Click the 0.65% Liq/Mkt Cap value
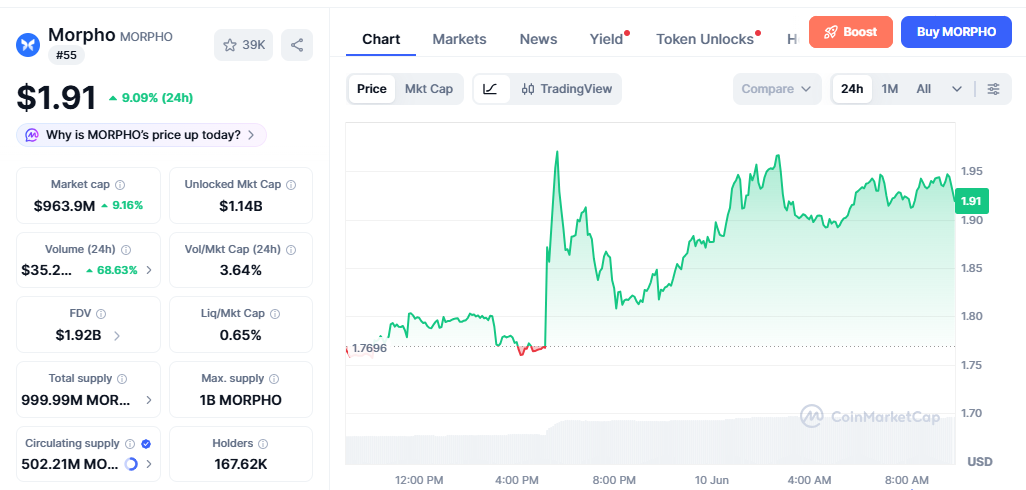This screenshot has height=490, width=1026. click(241, 336)
